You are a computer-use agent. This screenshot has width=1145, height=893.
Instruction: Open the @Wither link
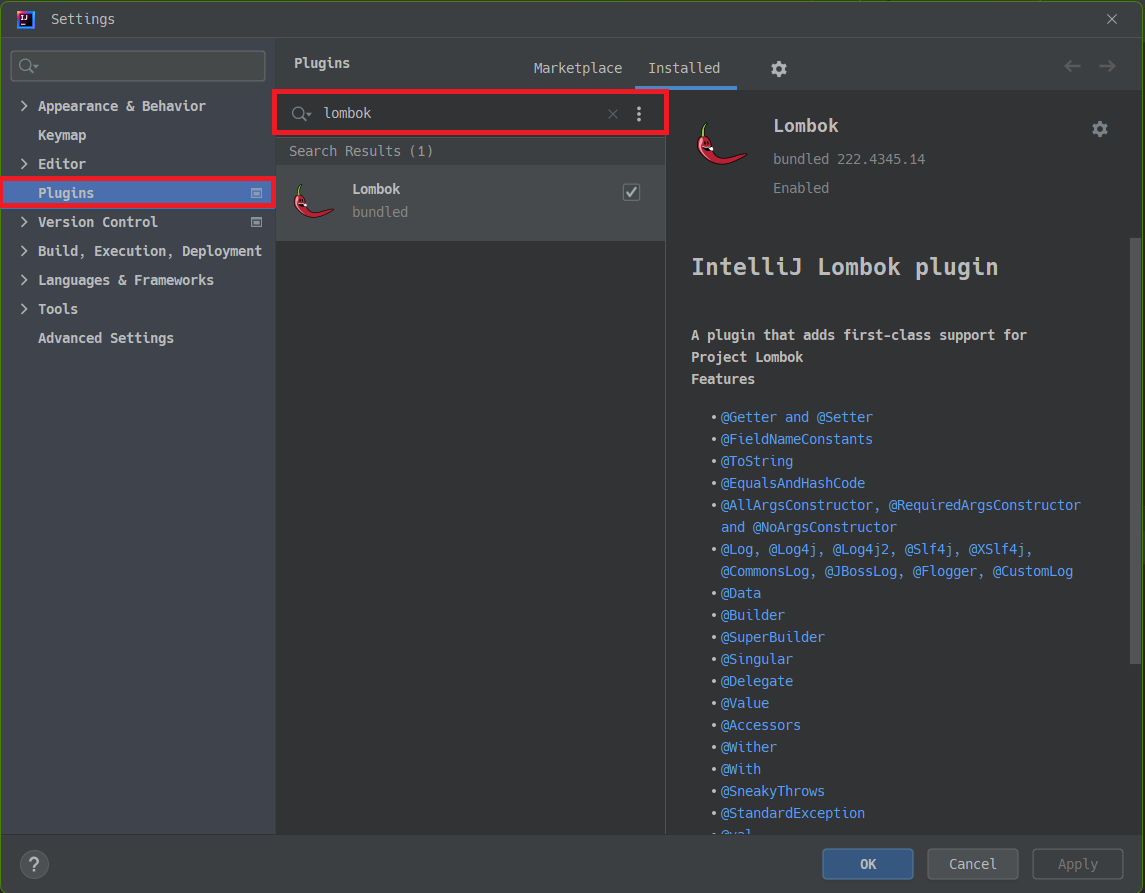click(x=748, y=747)
